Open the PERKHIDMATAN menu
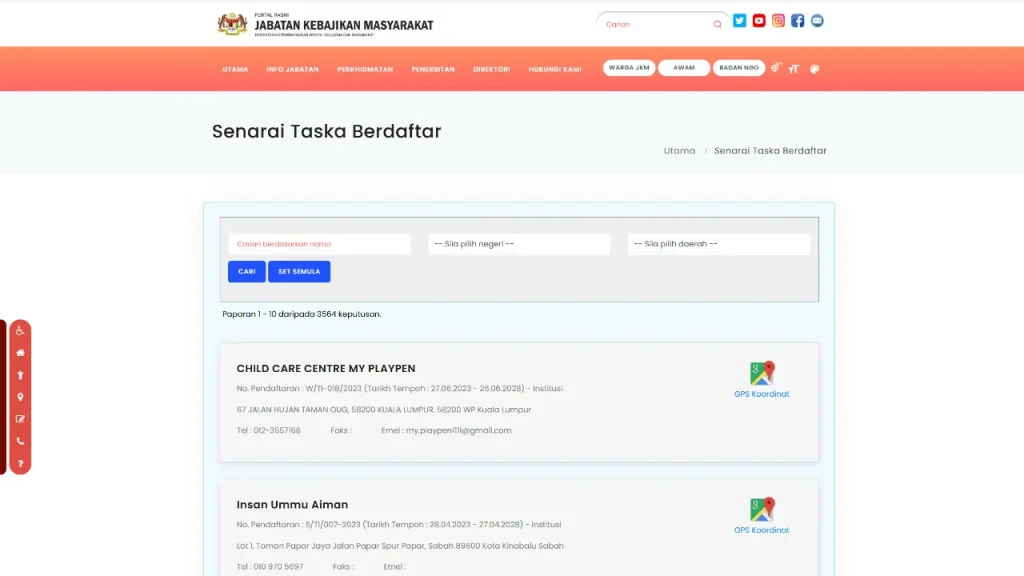The height and width of the screenshot is (576, 1024). (365, 69)
